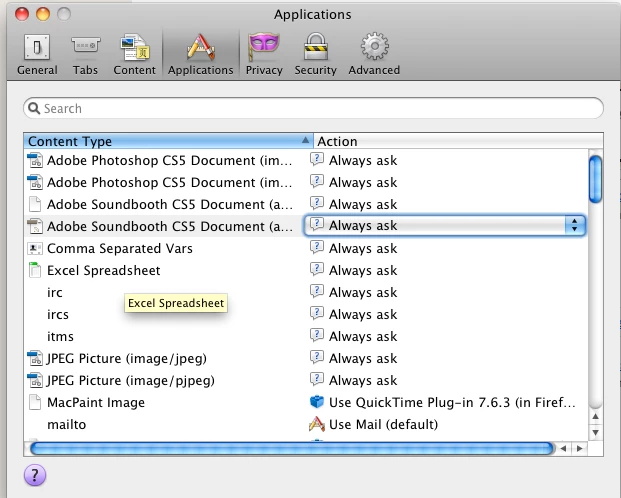Open the Content preferences pane

(134, 54)
